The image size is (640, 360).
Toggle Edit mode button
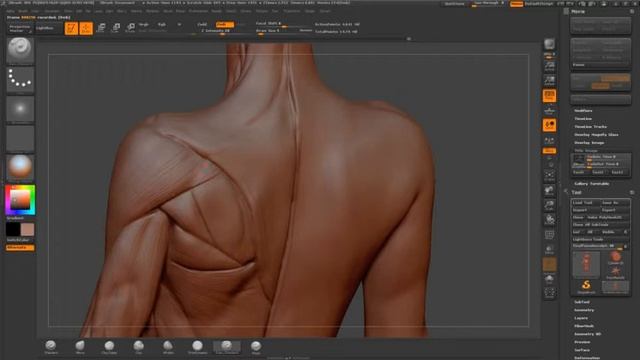tap(71, 28)
